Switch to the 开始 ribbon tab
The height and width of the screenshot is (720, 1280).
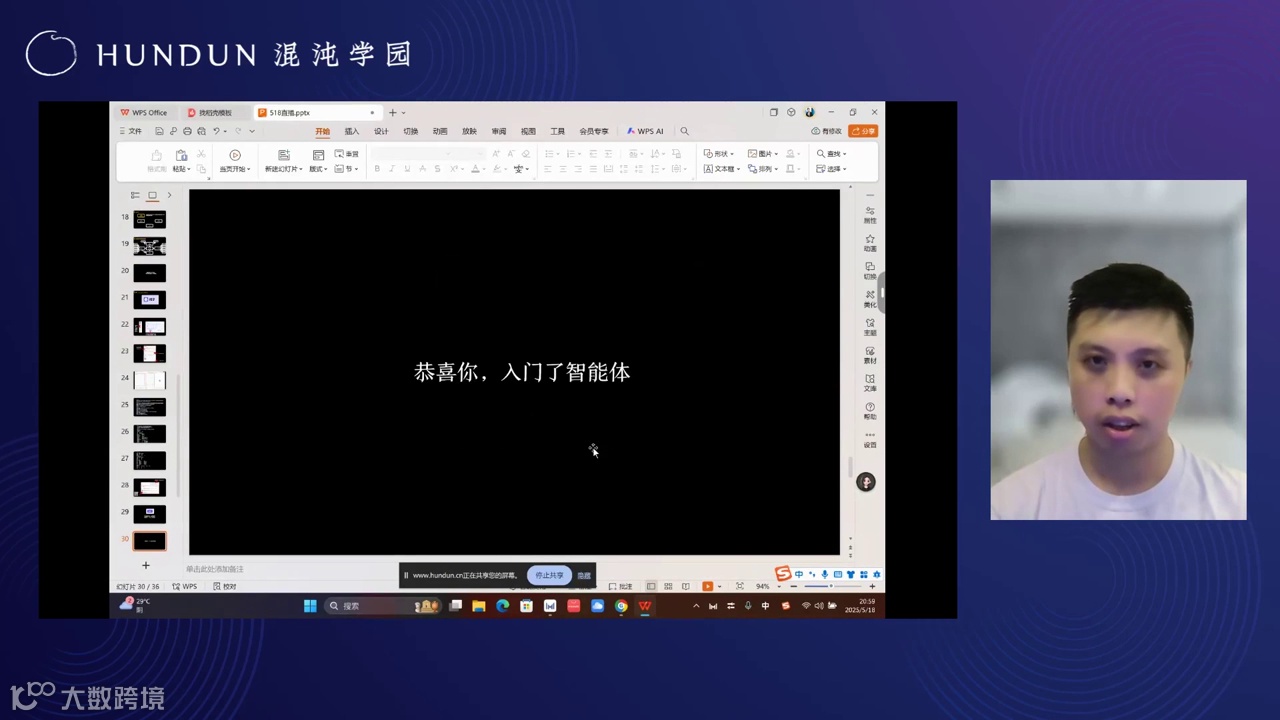click(322, 131)
